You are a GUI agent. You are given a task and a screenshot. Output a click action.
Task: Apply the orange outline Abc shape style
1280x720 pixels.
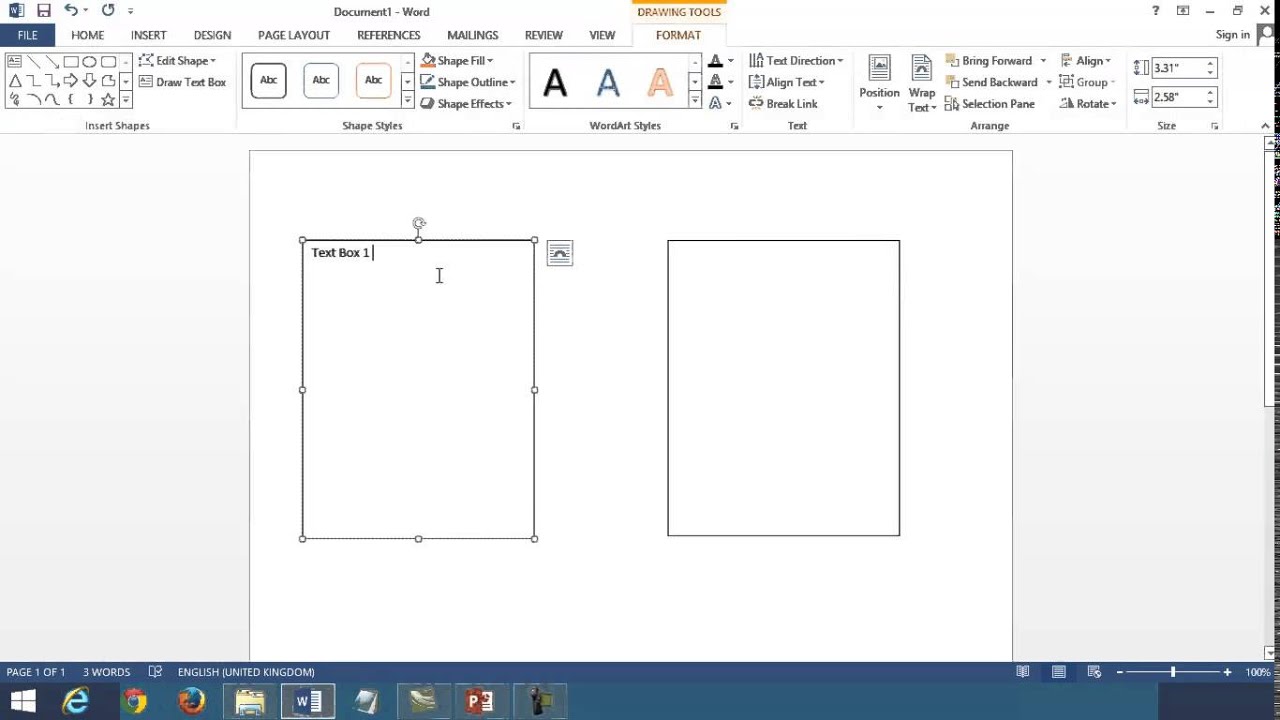click(x=373, y=81)
